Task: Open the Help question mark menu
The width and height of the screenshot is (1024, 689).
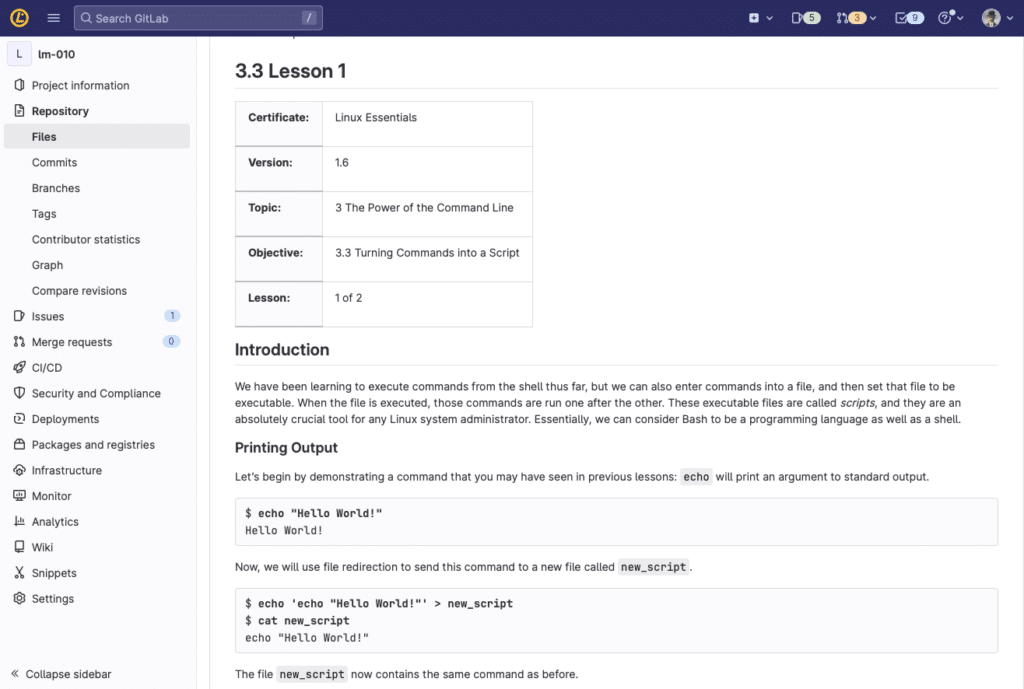Action: click(949, 18)
